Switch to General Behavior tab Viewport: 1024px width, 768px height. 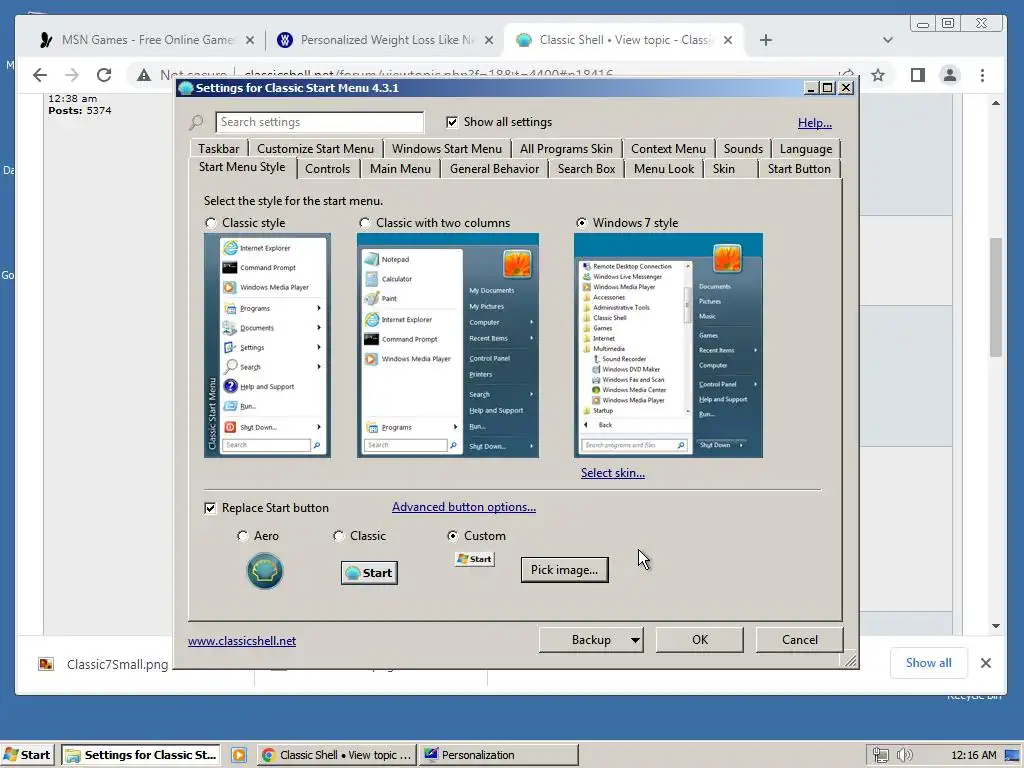(494, 169)
